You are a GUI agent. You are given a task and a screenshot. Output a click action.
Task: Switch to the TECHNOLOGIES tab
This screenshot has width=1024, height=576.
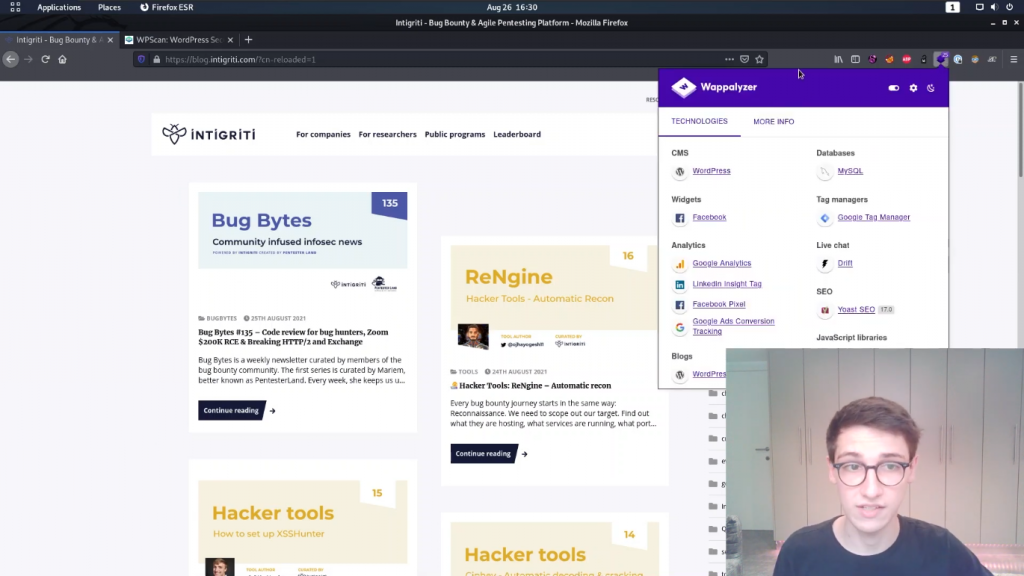pyautogui.click(x=699, y=121)
